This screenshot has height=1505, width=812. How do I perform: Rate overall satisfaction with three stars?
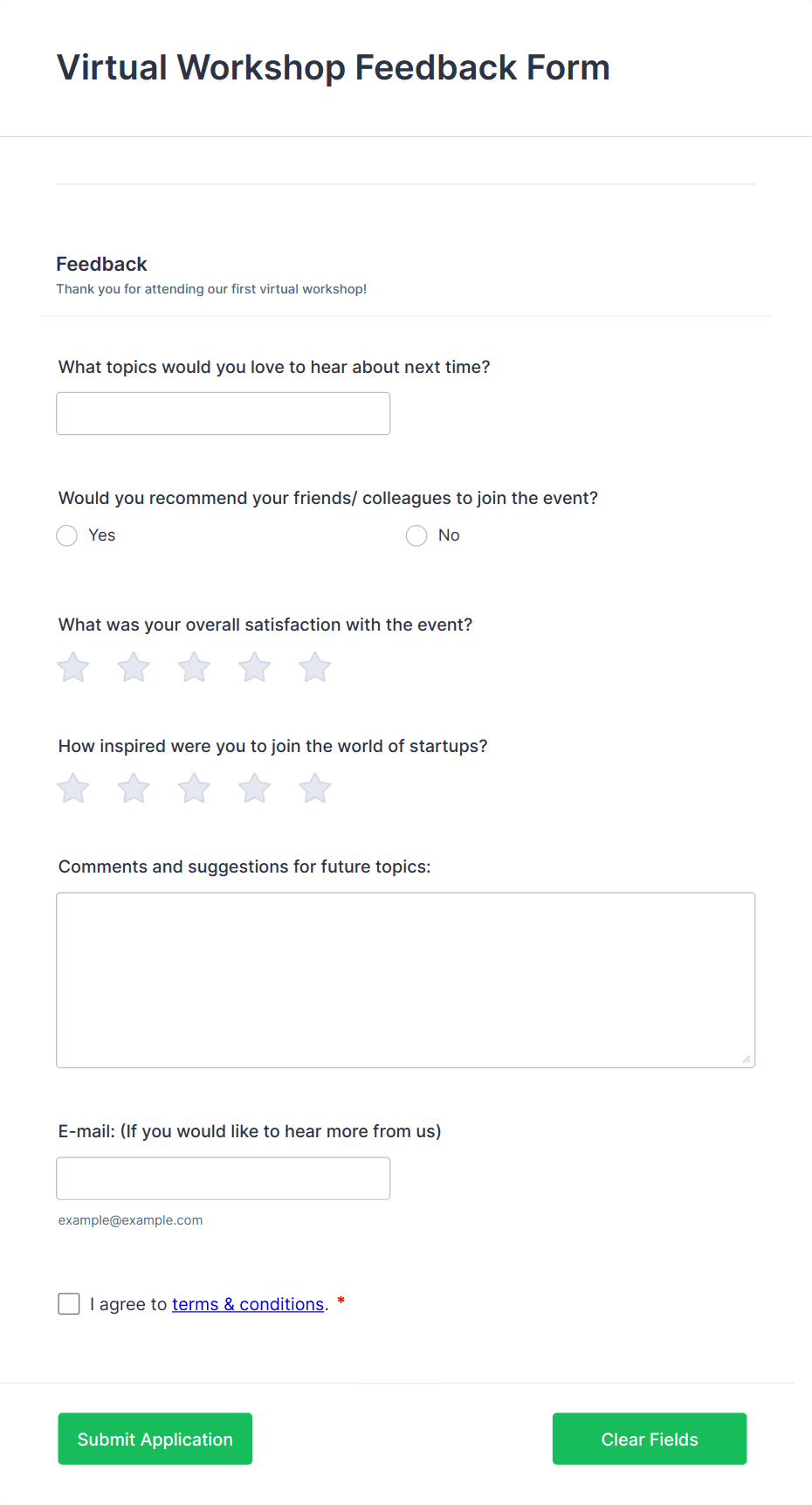coord(194,666)
